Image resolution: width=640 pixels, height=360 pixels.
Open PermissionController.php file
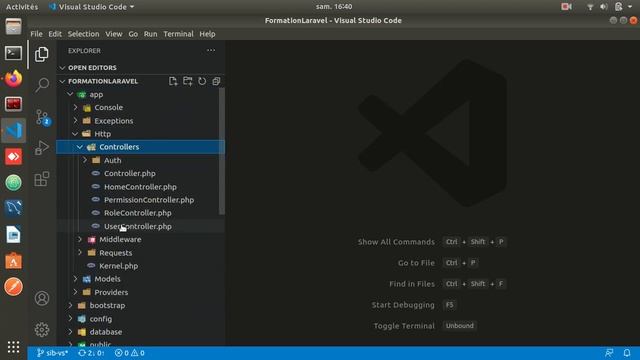[x=140, y=200]
